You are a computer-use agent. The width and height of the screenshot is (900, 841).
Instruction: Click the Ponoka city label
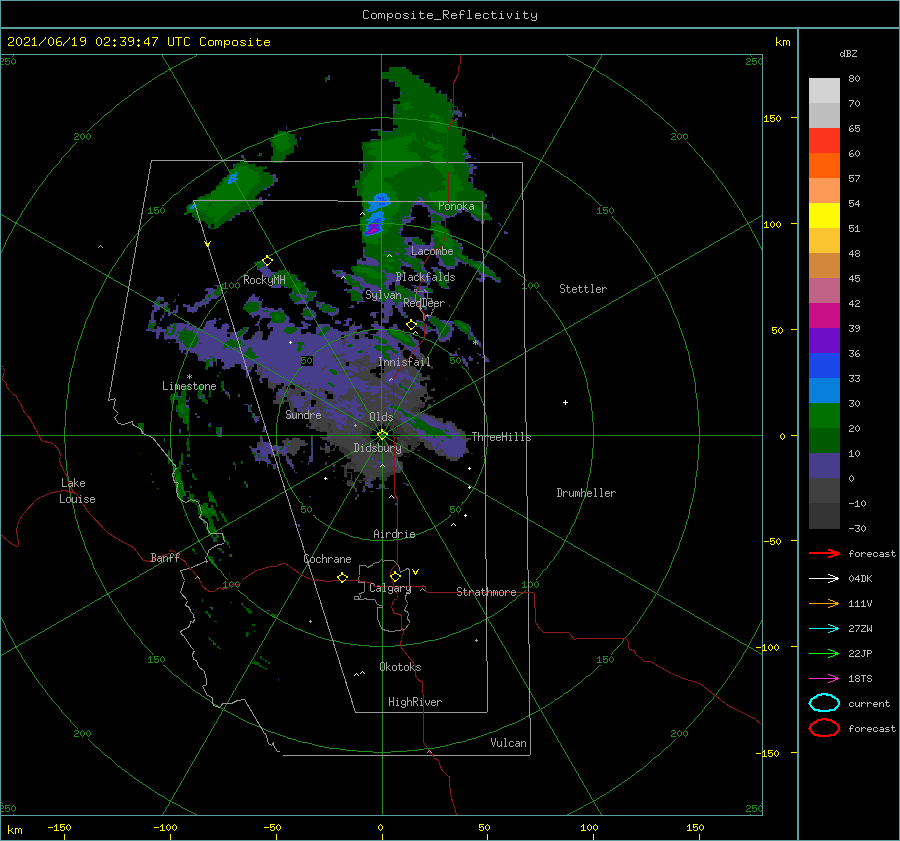(x=456, y=206)
